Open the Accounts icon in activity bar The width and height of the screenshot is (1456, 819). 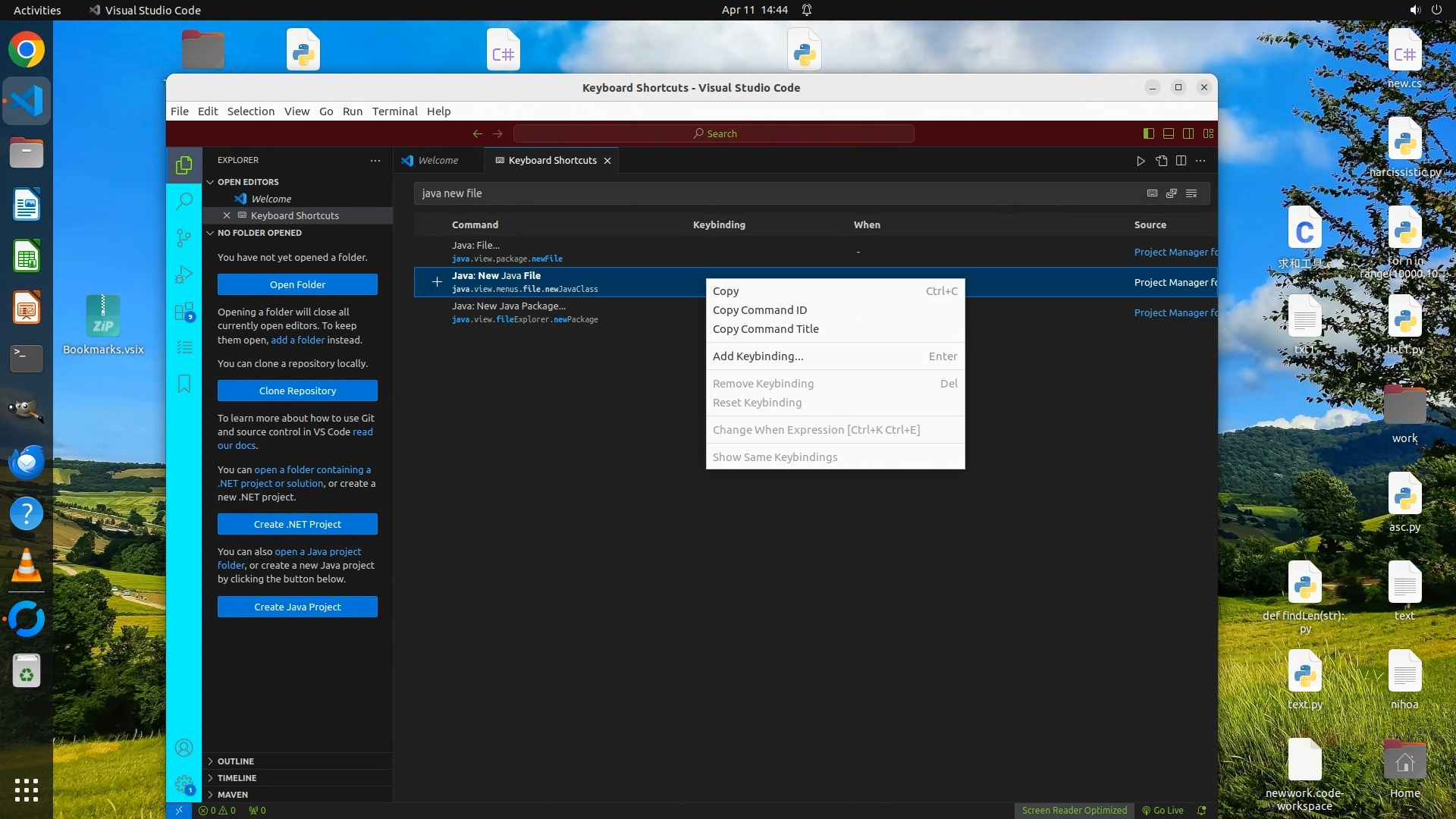point(184,748)
